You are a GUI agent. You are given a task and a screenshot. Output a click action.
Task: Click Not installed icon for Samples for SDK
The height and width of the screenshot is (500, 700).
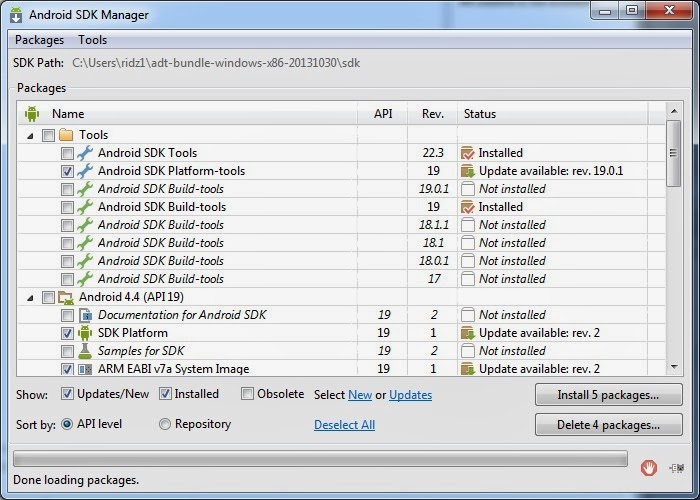pyautogui.click(x=467, y=351)
